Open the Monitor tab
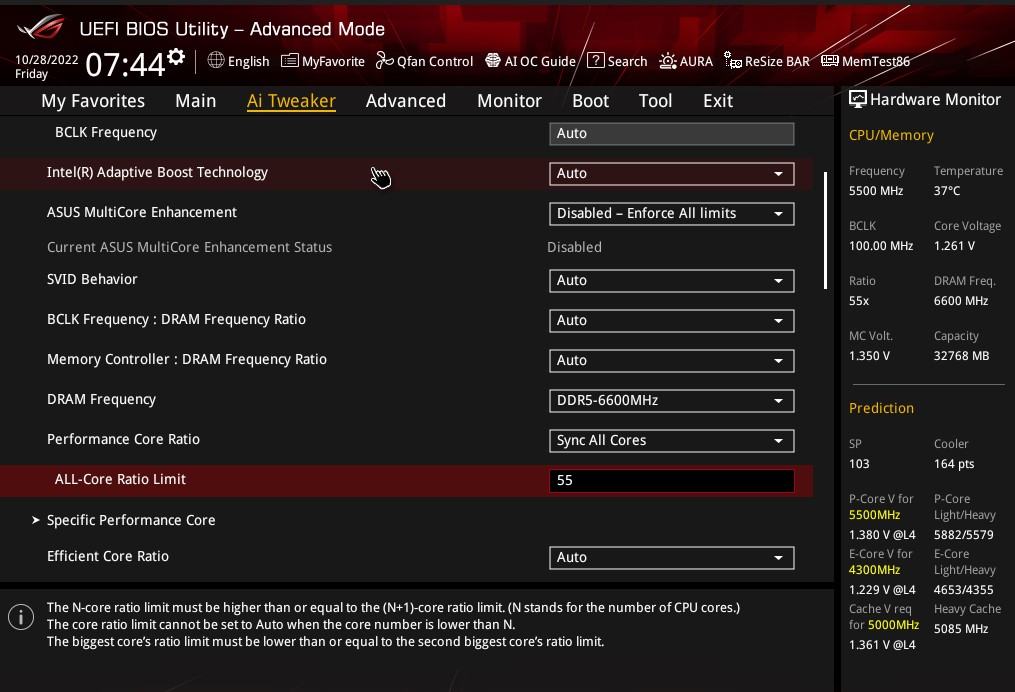The width and height of the screenshot is (1015, 692). [x=509, y=101]
